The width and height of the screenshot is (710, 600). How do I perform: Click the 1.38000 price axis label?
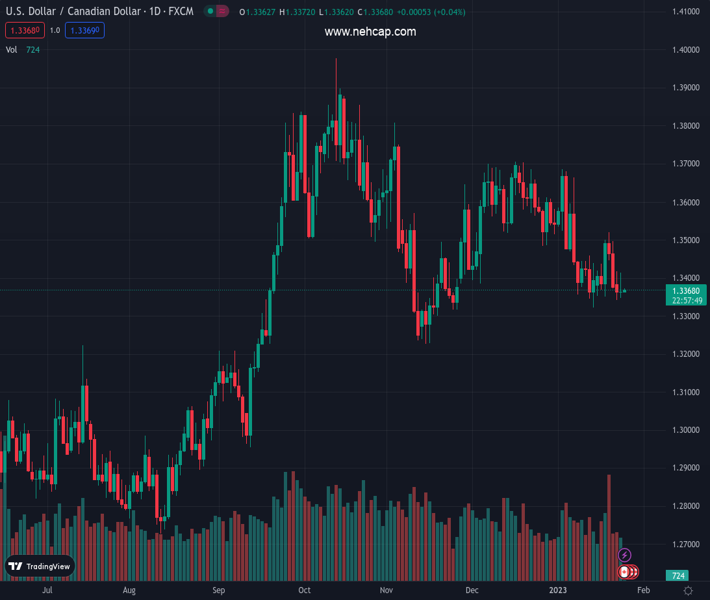pos(686,126)
